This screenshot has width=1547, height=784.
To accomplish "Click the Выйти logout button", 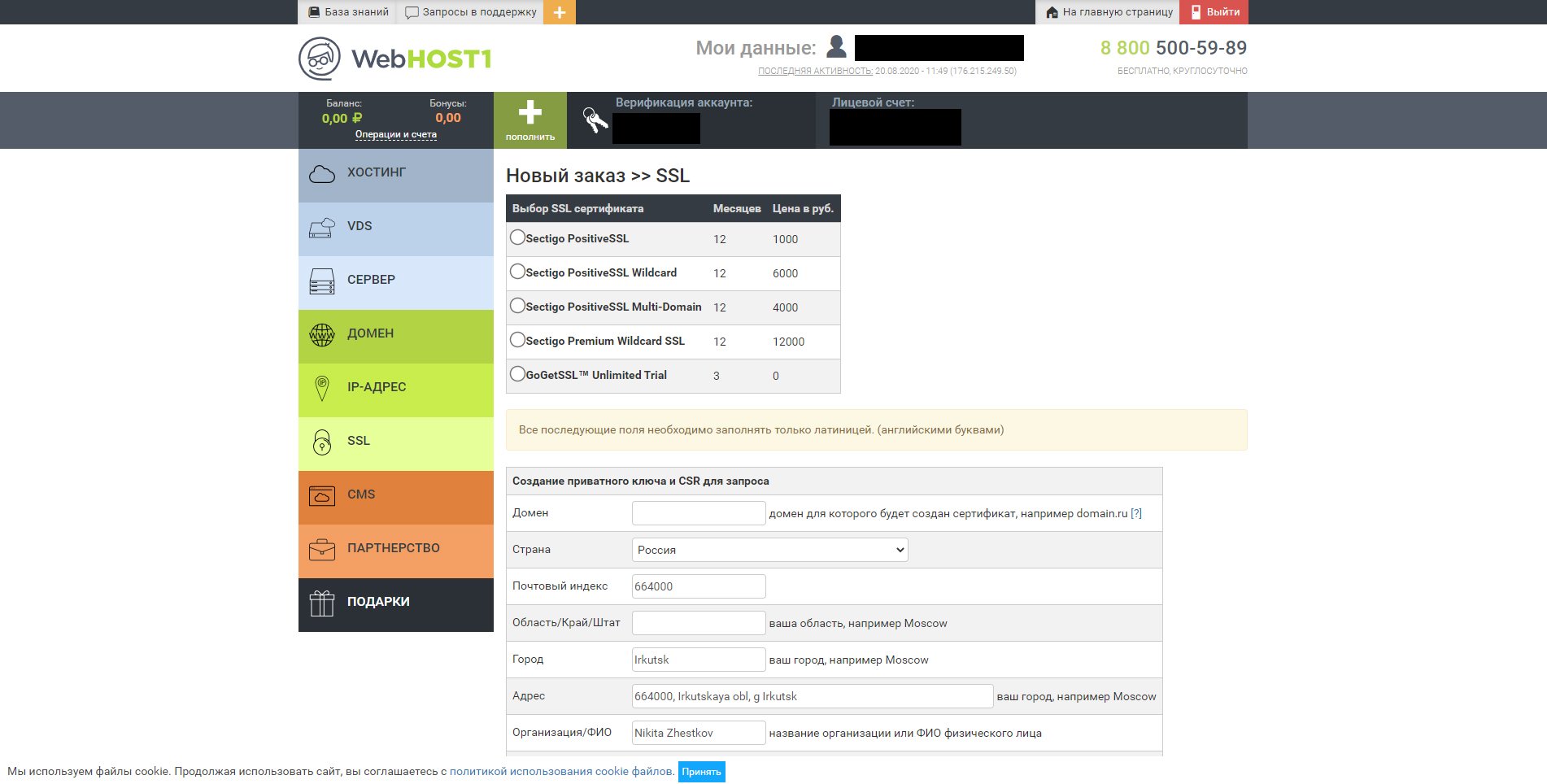I will click(x=1214, y=12).
